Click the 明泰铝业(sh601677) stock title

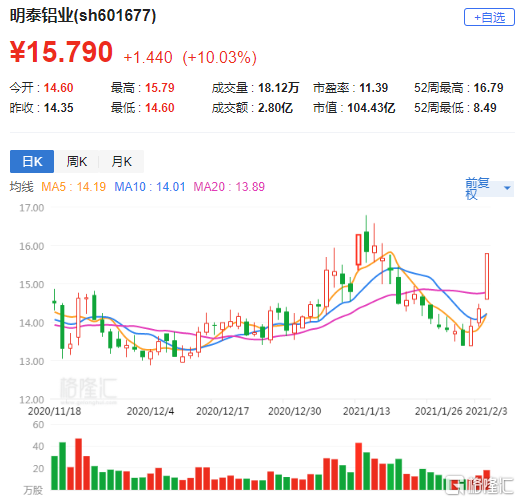83,15
